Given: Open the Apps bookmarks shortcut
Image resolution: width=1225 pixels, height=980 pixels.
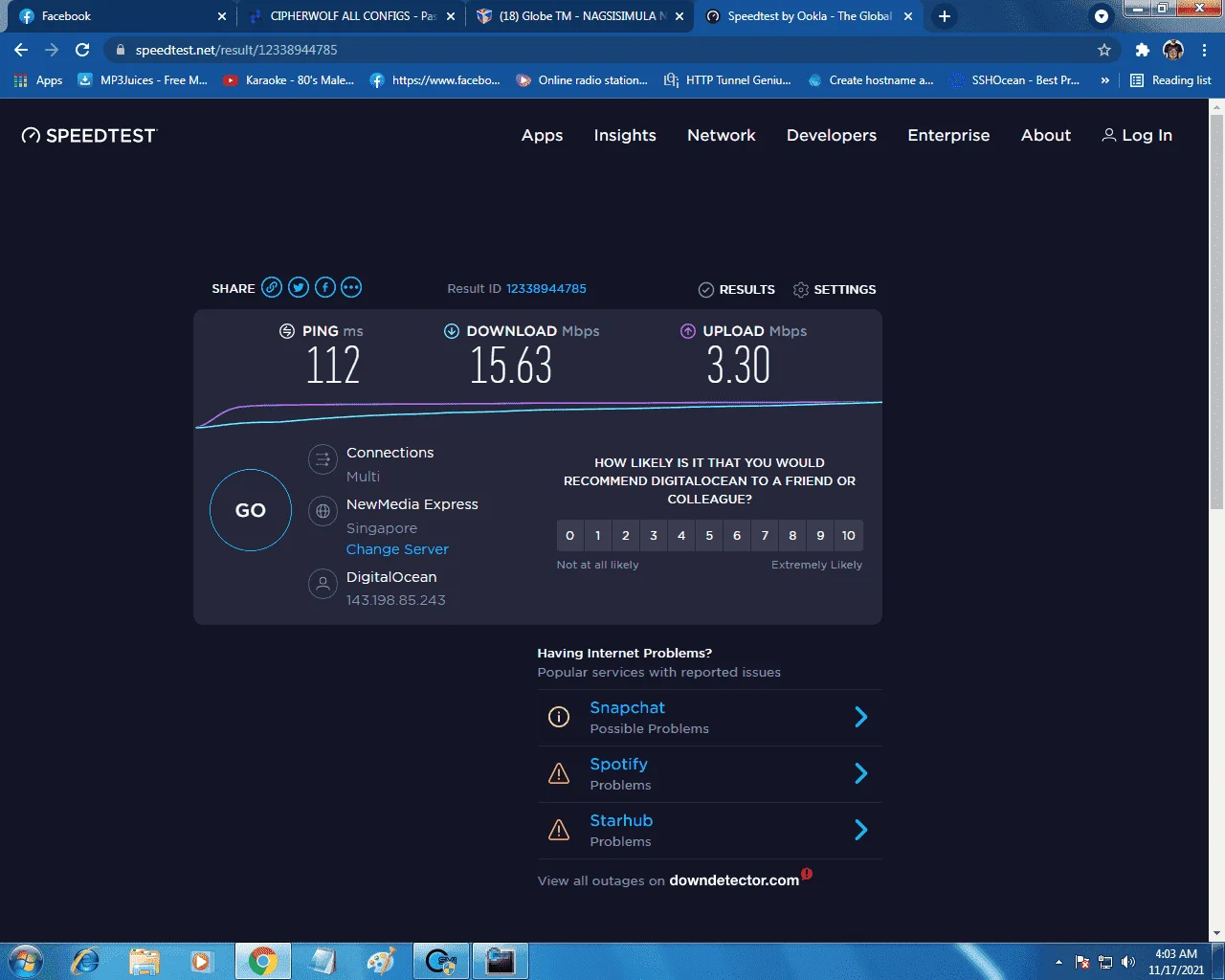Looking at the screenshot, I should 38,80.
